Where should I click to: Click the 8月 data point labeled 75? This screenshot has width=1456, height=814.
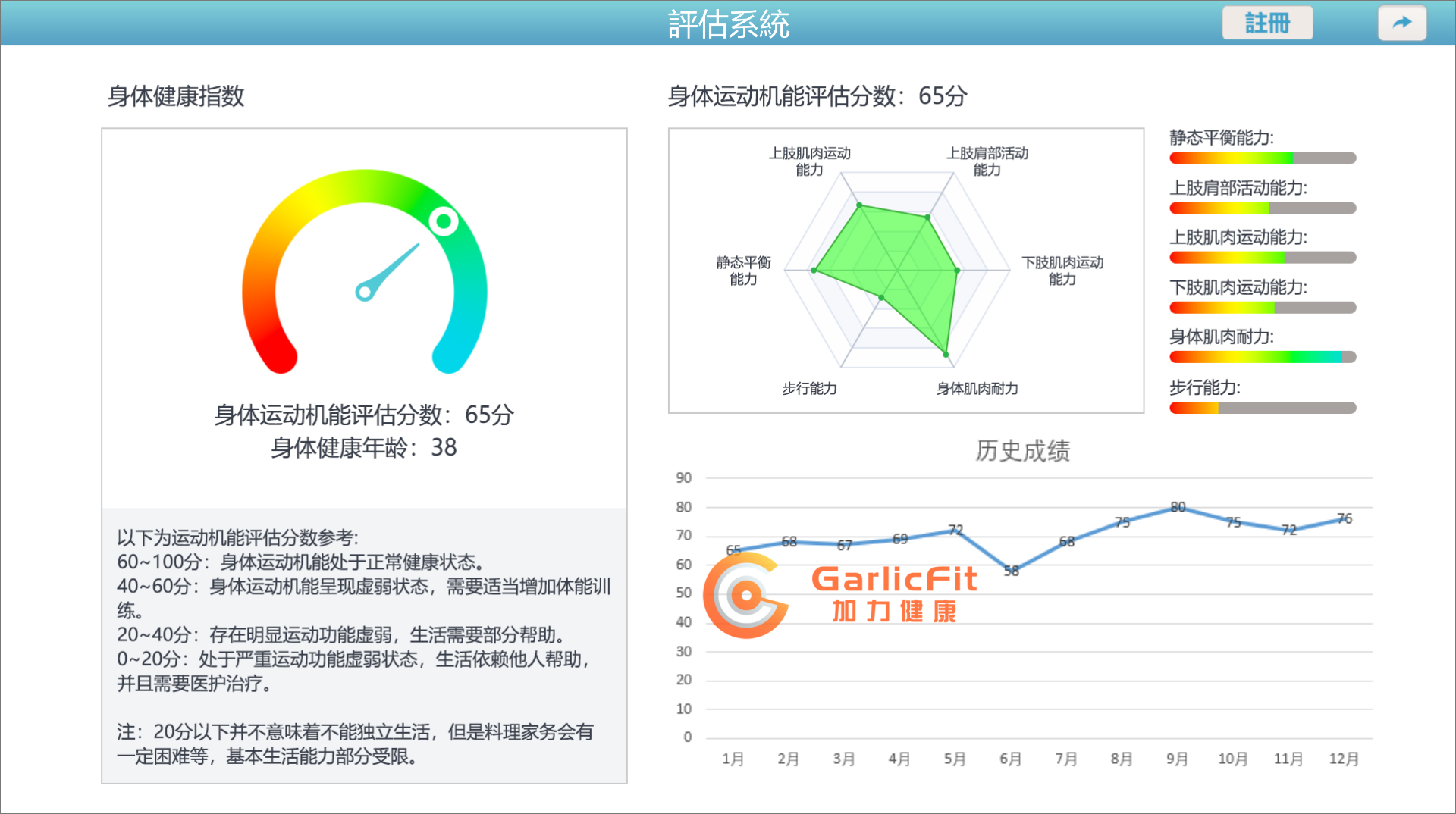tap(1122, 521)
